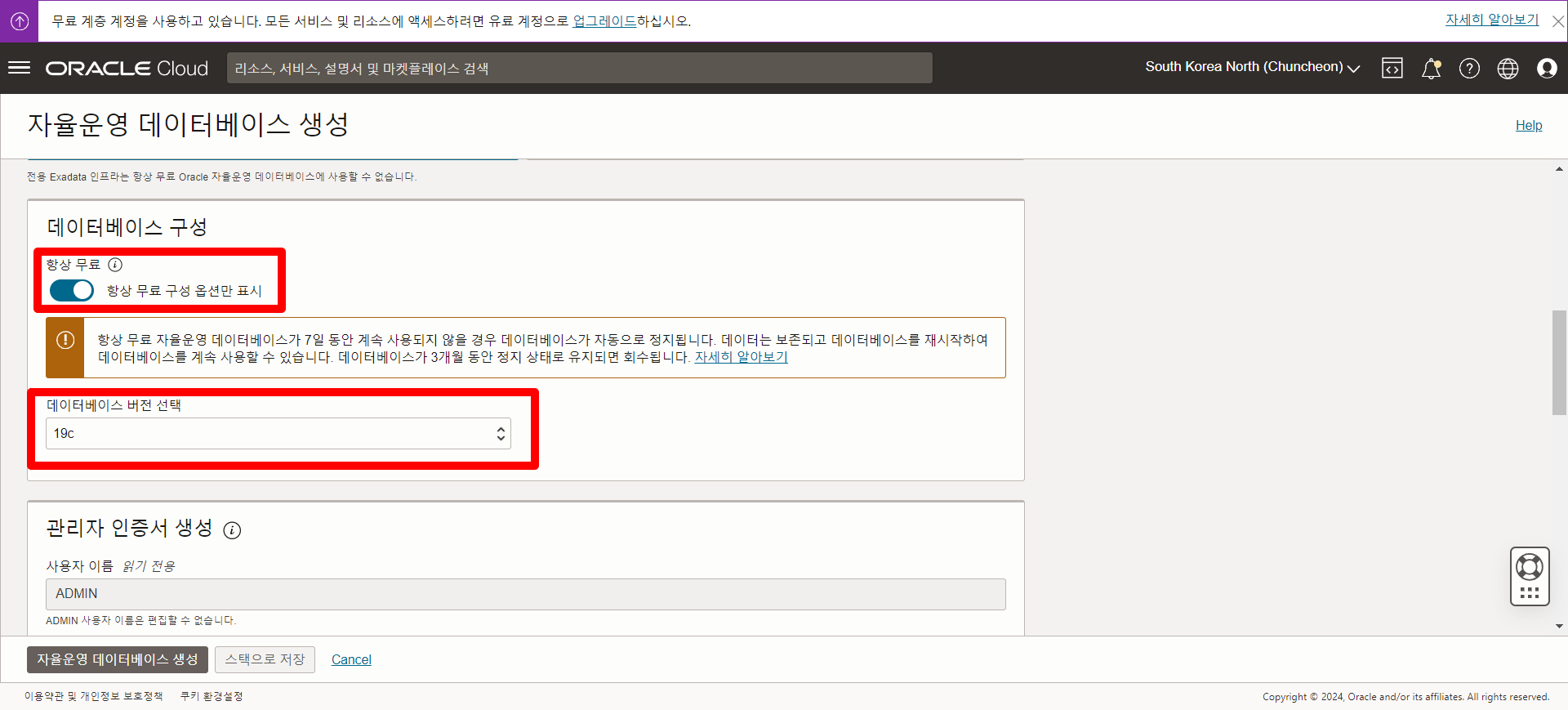Open the help question mark icon
The width and height of the screenshot is (1568, 710).
(x=1469, y=69)
